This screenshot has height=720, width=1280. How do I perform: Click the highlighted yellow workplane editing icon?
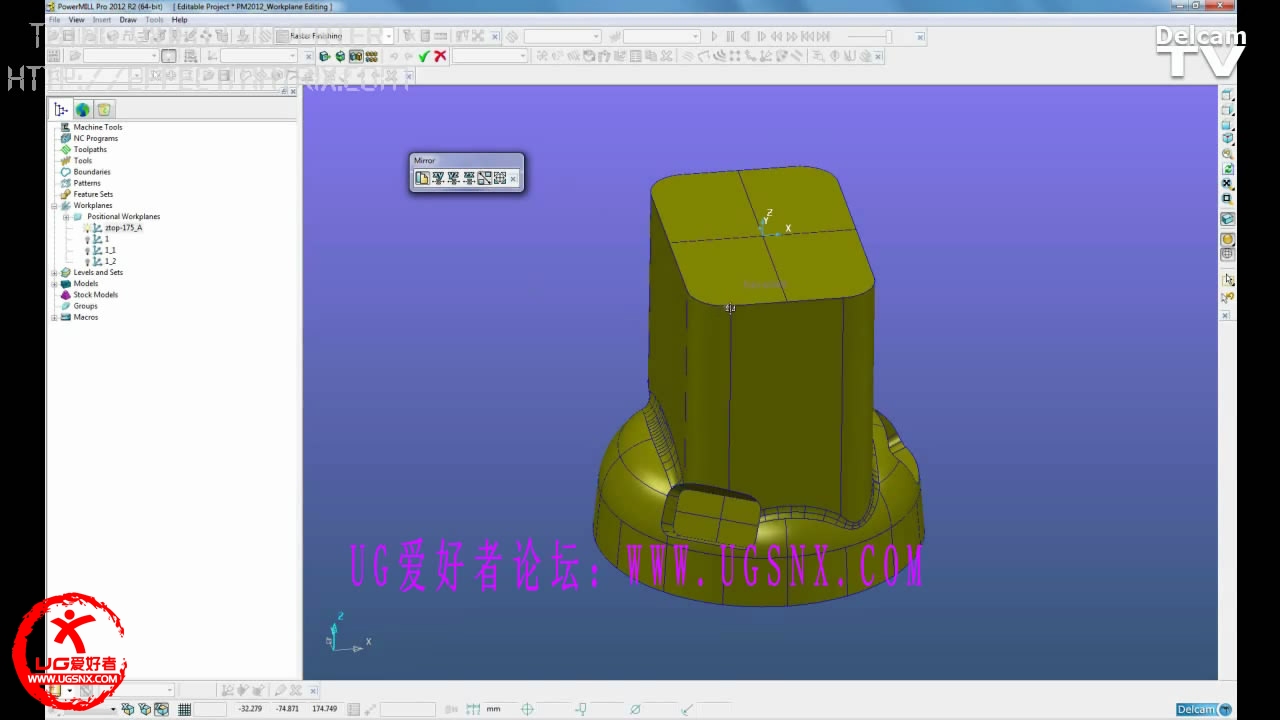356,56
